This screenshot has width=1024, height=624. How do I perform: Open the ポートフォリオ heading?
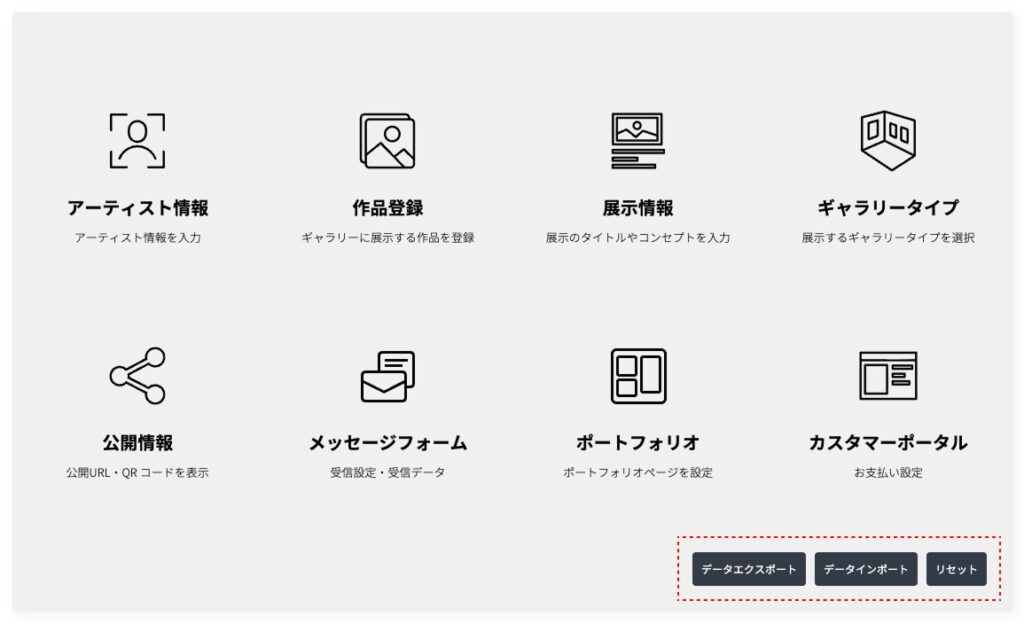(637, 443)
